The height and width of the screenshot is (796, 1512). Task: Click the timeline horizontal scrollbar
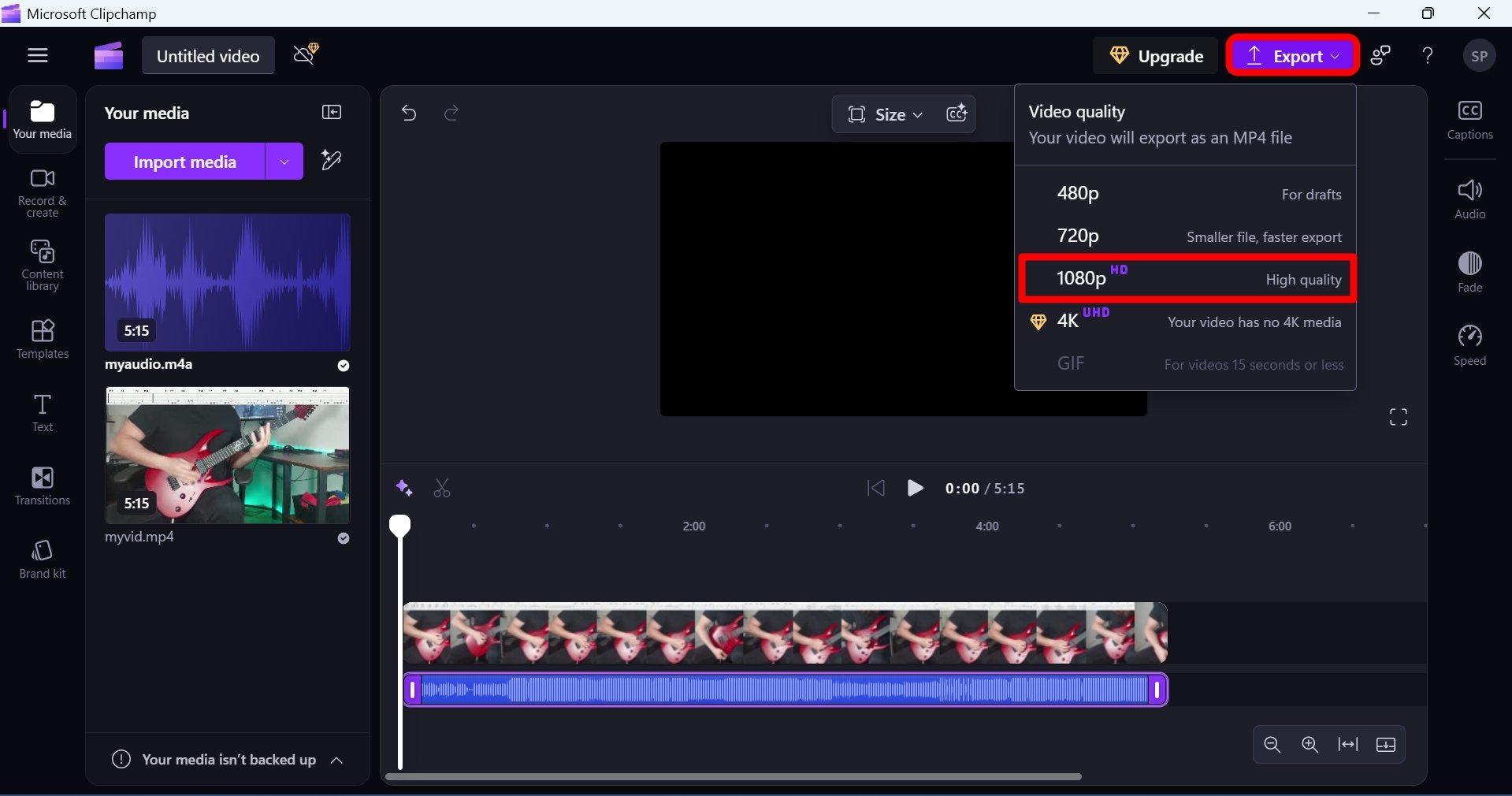point(734,777)
